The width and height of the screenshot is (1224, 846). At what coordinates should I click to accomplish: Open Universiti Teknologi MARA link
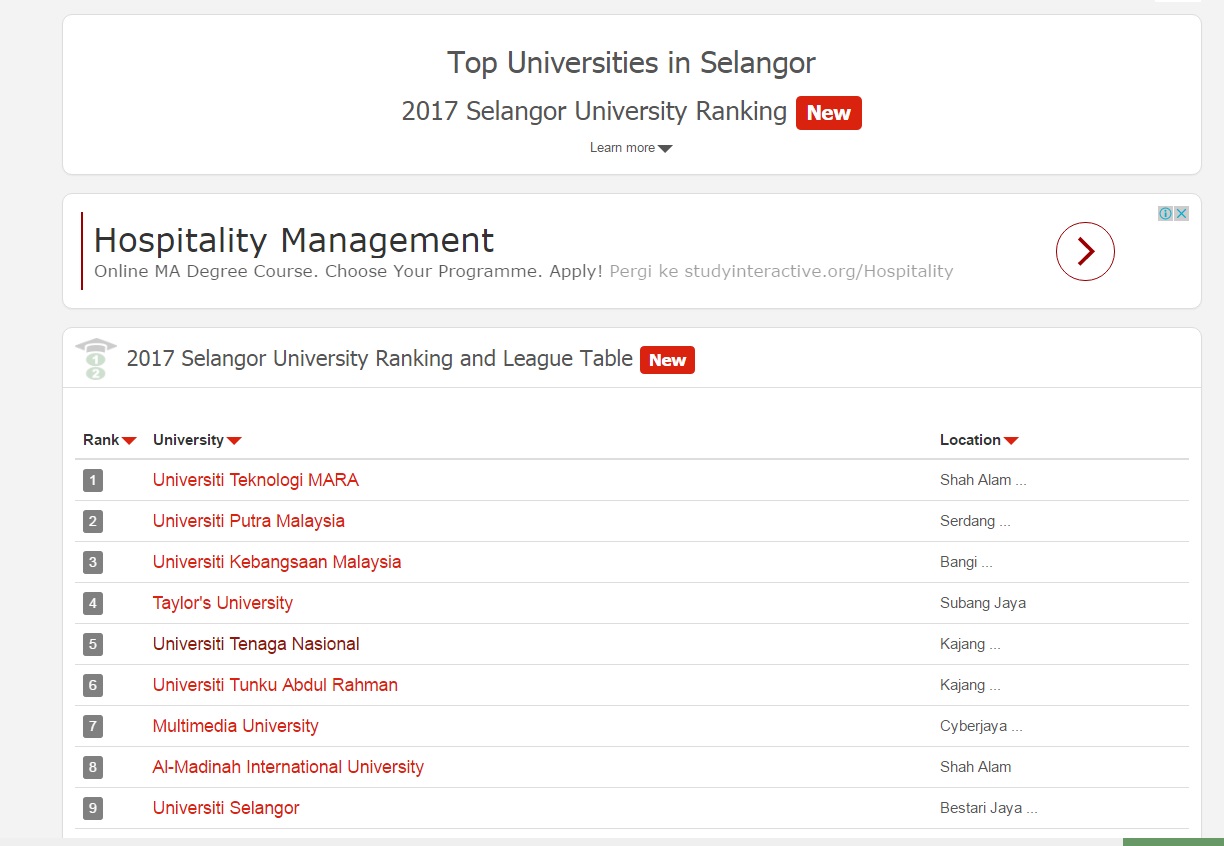(x=256, y=480)
